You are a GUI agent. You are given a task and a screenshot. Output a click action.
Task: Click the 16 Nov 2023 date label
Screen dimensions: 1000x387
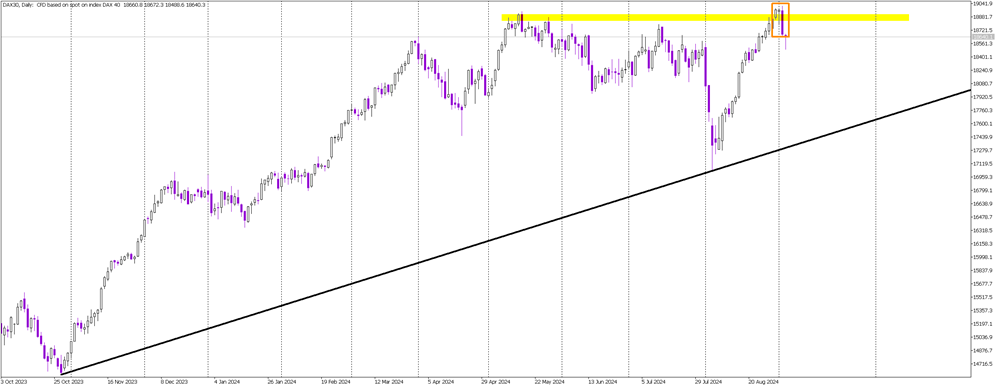pos(121,383)
